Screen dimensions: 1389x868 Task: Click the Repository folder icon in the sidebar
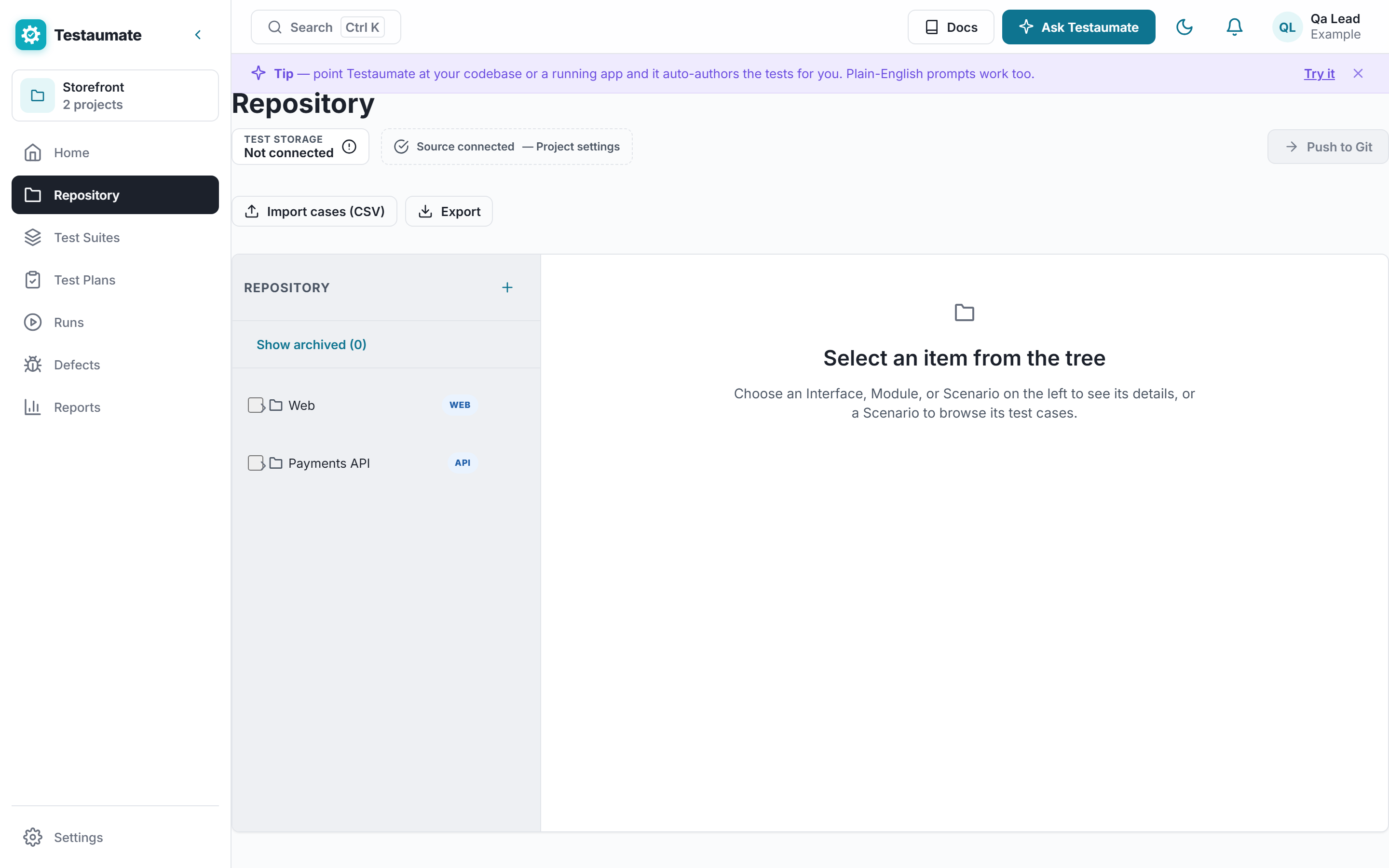[33, 195]
